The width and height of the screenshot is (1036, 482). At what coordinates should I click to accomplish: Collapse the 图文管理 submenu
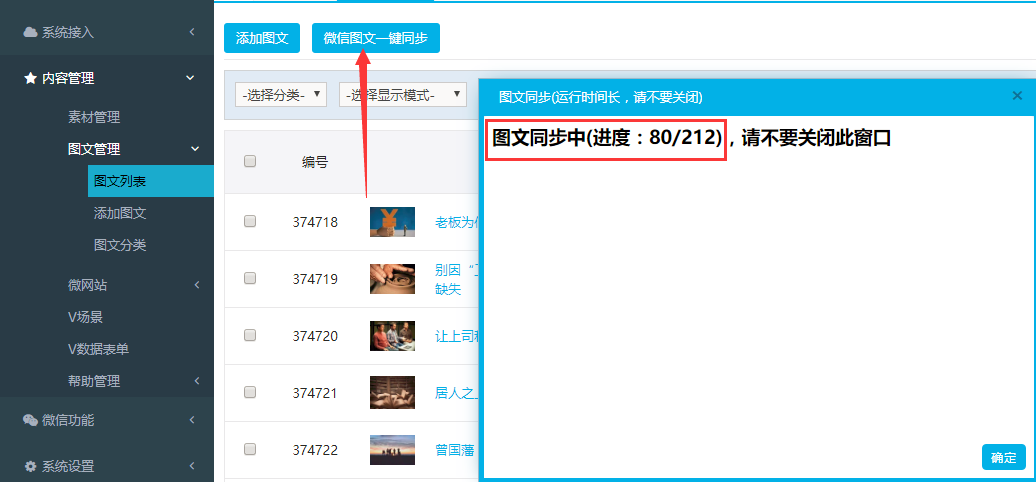(194, 149)
